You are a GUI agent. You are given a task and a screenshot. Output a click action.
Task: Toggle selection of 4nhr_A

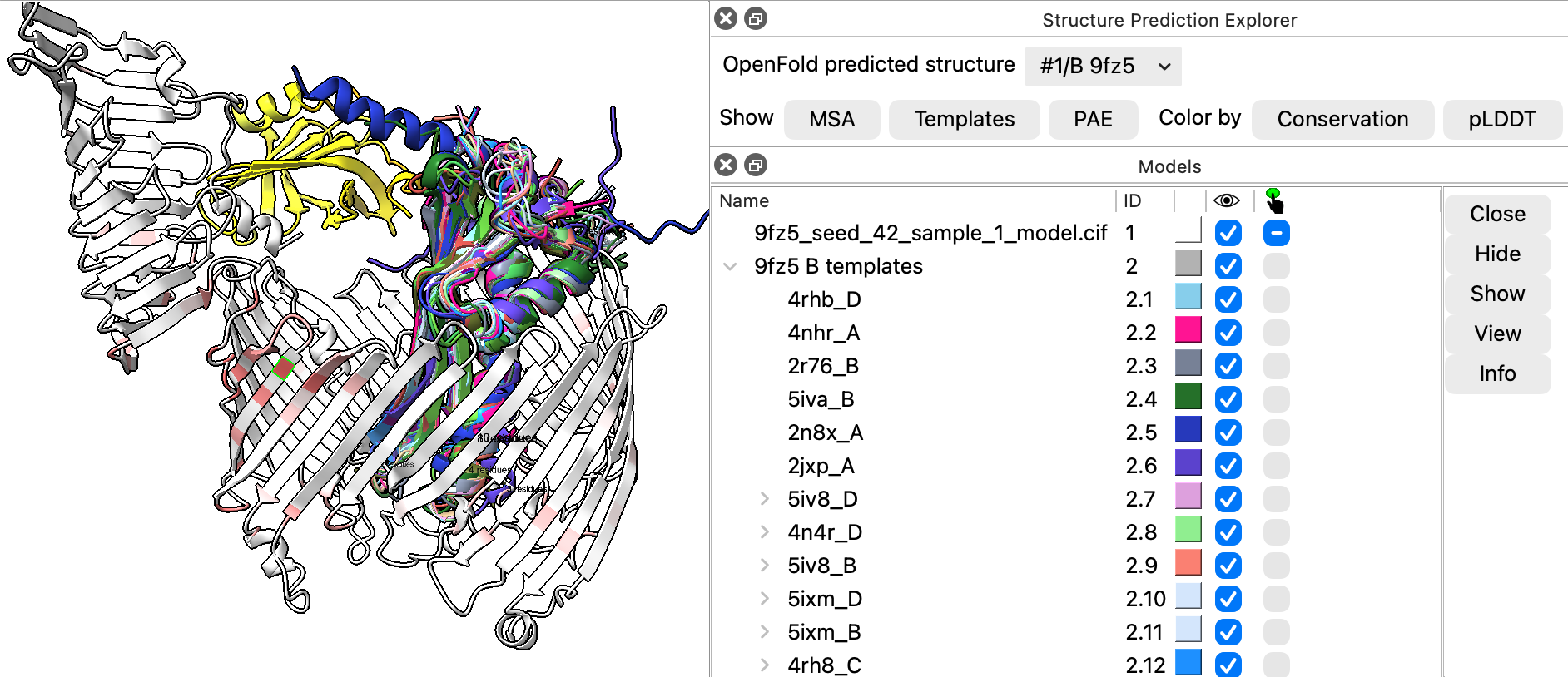[x=1276, y=333]
